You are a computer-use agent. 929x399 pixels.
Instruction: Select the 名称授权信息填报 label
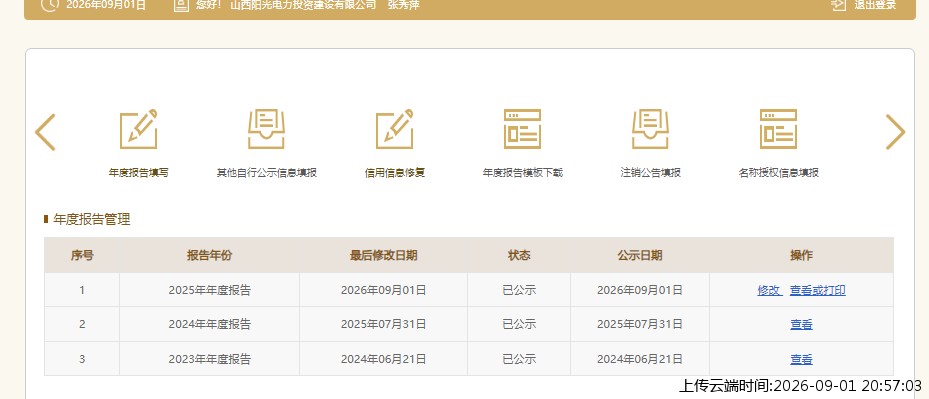779,173
